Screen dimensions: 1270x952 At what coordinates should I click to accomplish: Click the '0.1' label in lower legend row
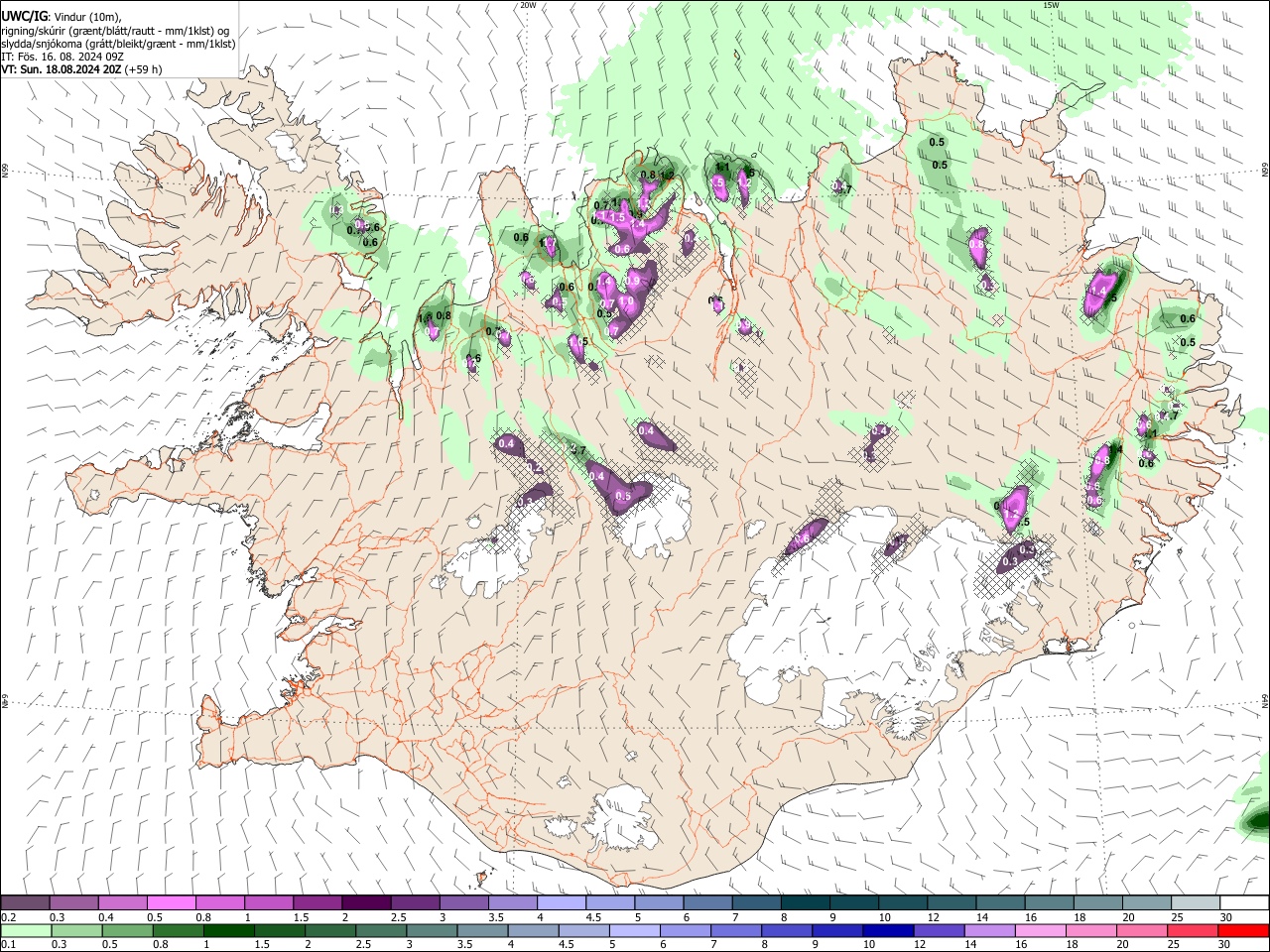[9, 944]
